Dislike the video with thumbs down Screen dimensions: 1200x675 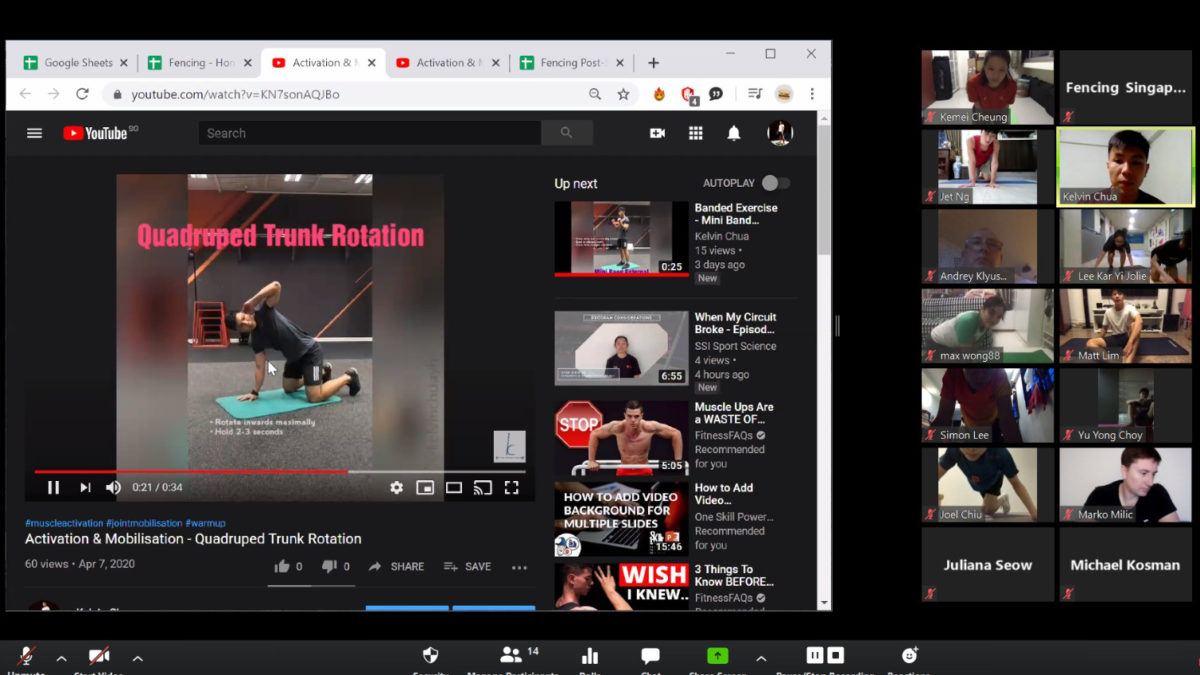tap(329, 566)
